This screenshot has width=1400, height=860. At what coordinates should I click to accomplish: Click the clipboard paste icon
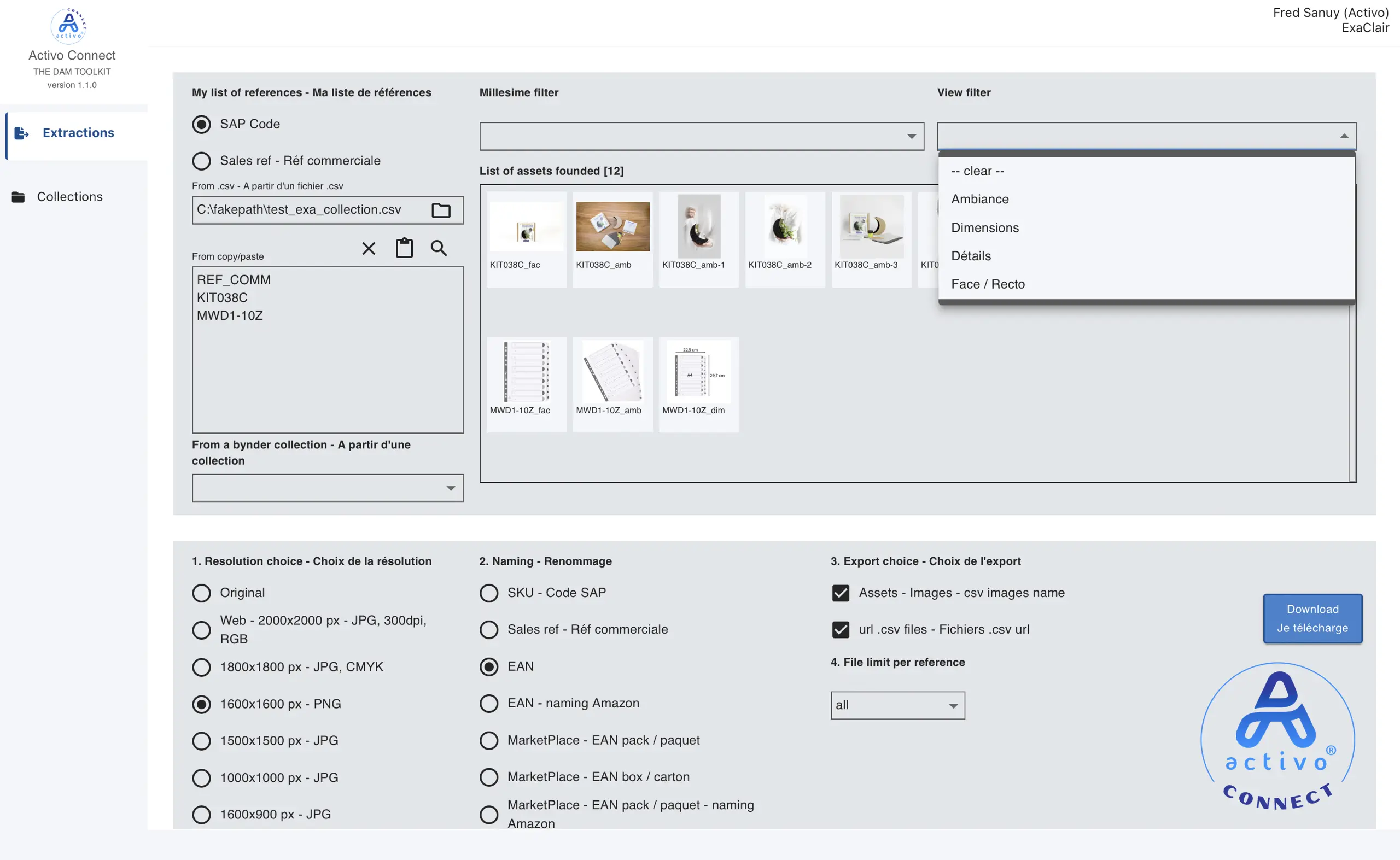point(404,248)
